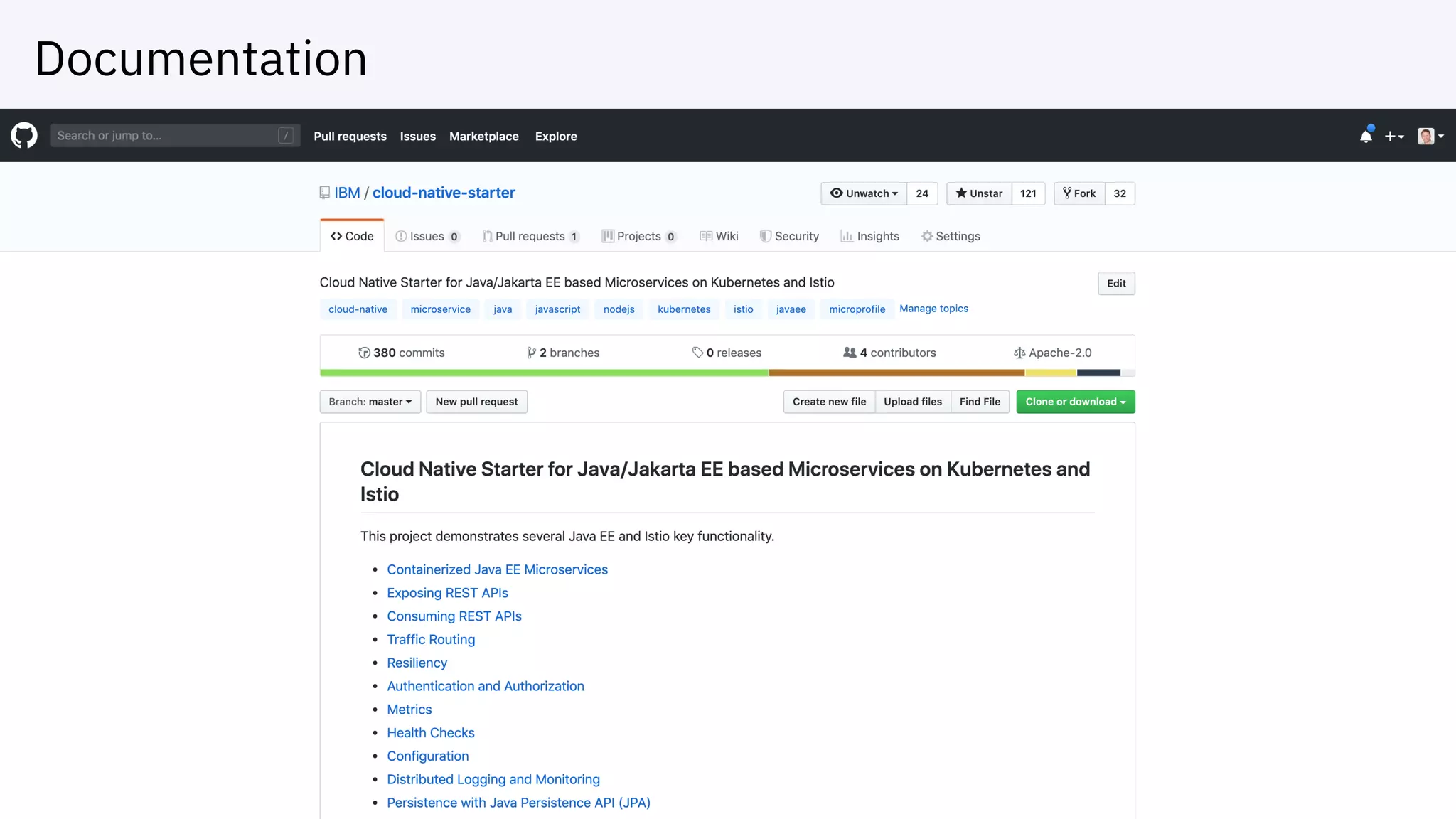Fork the repository

pos(1079,193)
